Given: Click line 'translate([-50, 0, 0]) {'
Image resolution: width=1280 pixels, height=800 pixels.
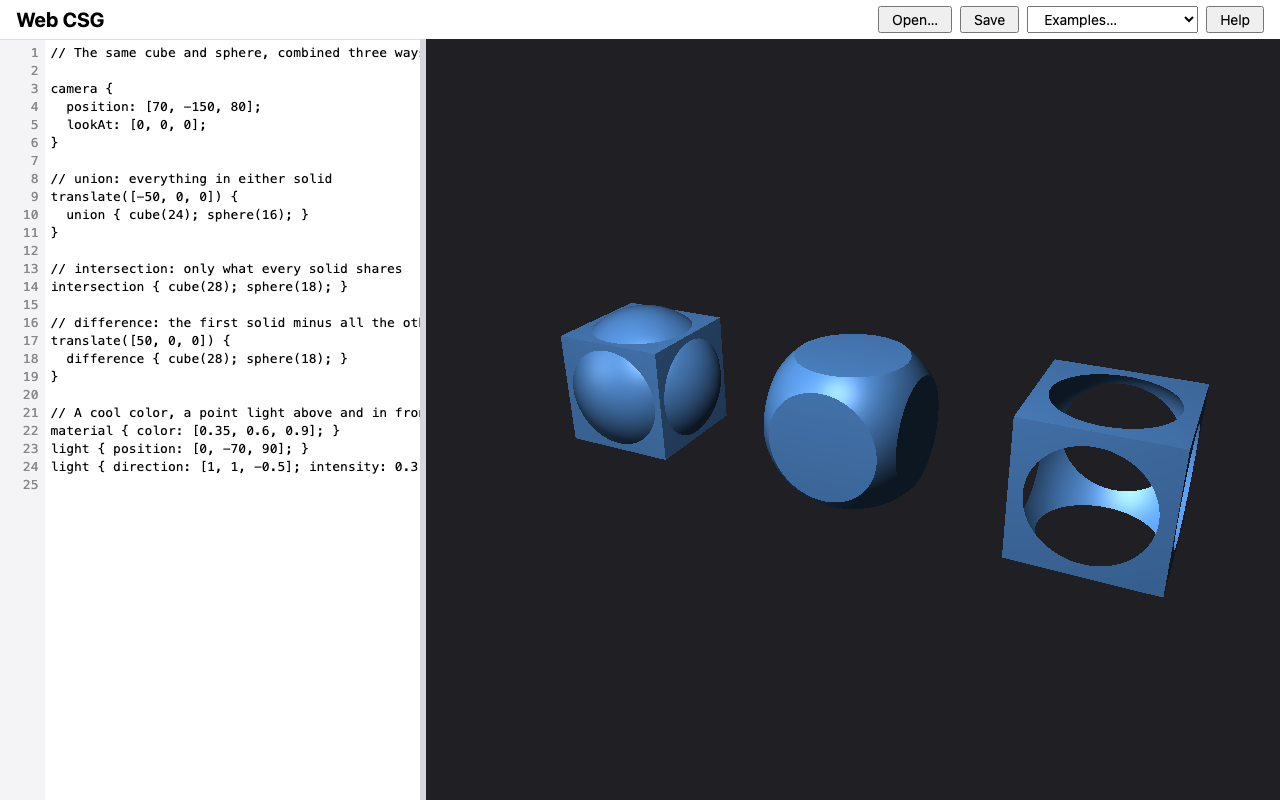Looking at the screenshot, I should (145, 197).
